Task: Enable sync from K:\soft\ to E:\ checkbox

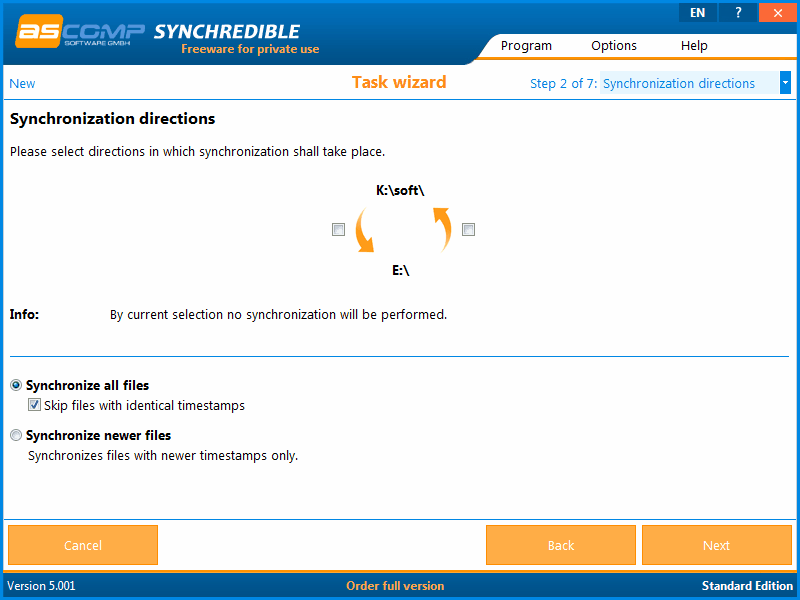Action: [338, 230]
